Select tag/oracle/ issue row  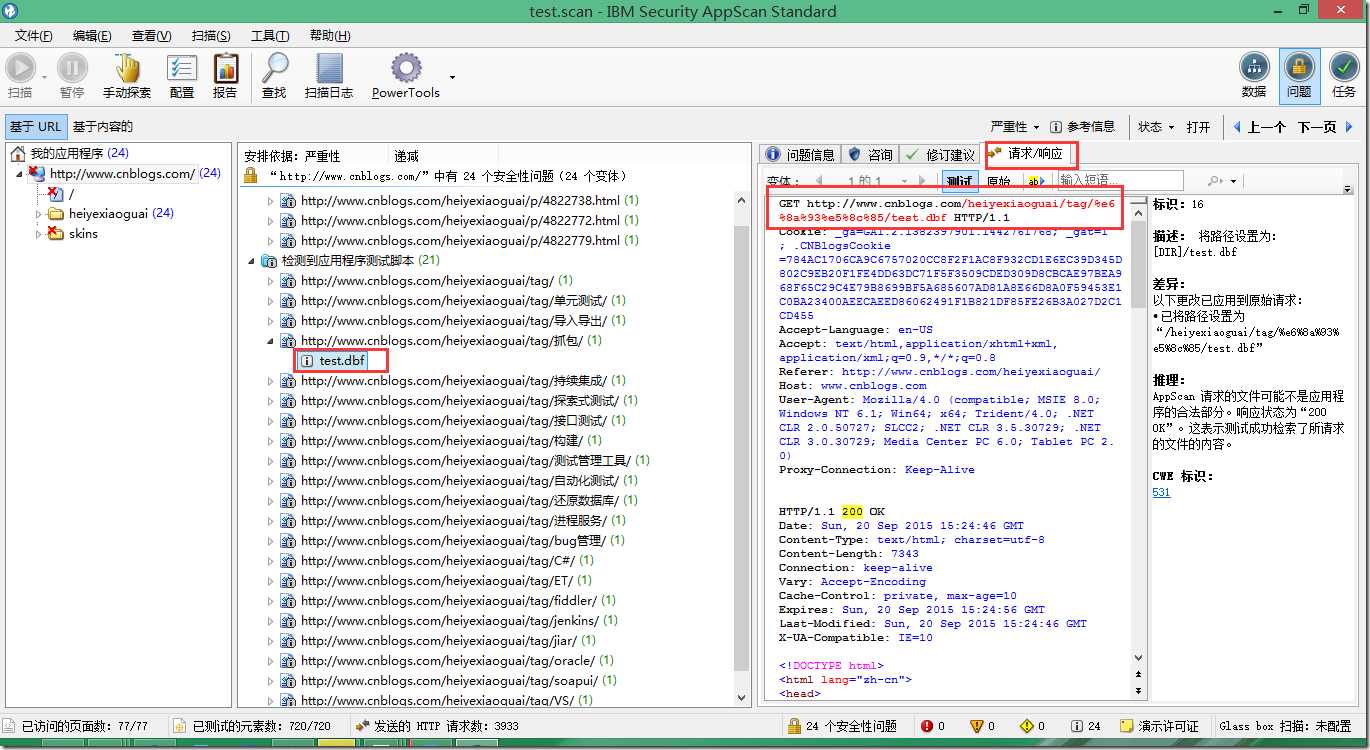click(447, 660)
